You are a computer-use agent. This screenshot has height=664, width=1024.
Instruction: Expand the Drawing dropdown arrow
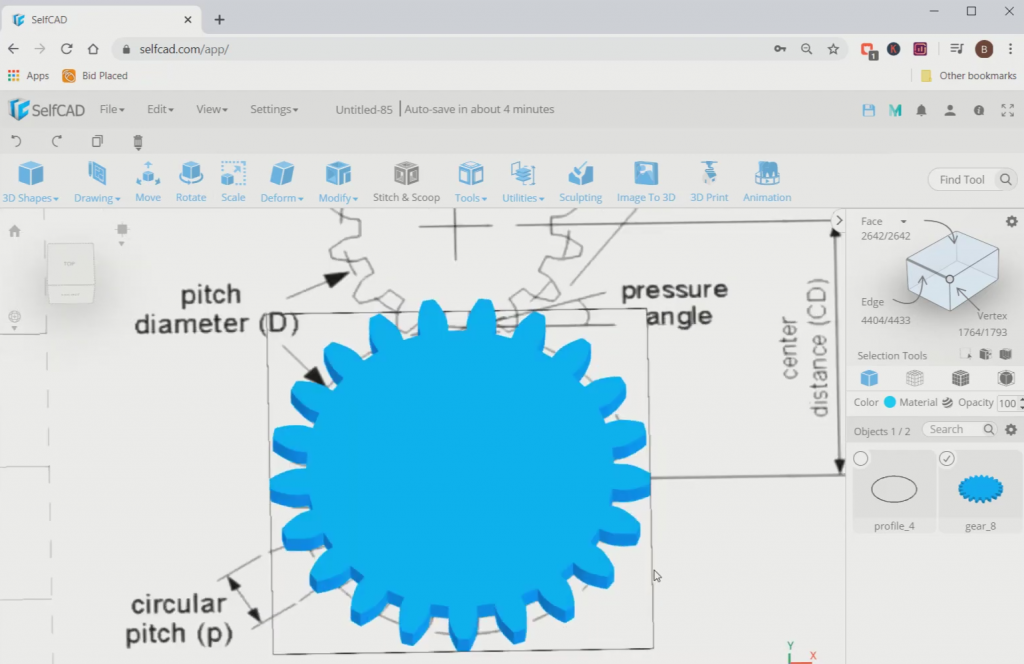pos(118,198)
